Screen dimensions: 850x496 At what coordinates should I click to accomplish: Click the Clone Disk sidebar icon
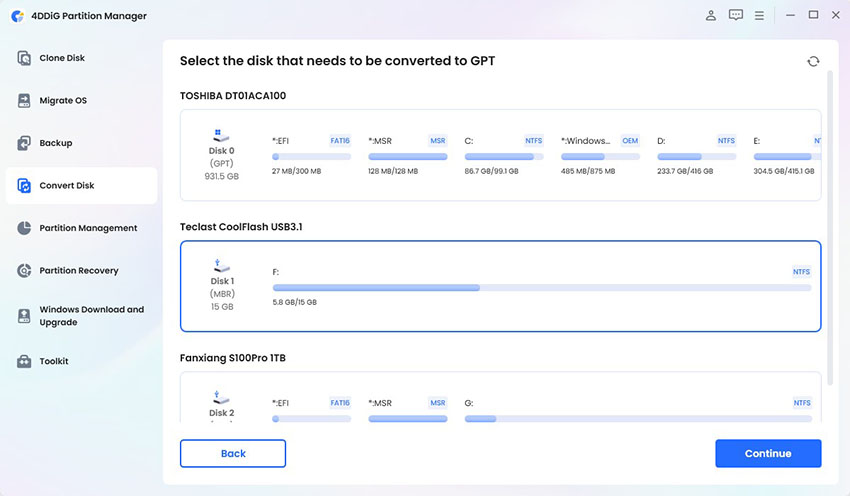click(x=24, y=58)
